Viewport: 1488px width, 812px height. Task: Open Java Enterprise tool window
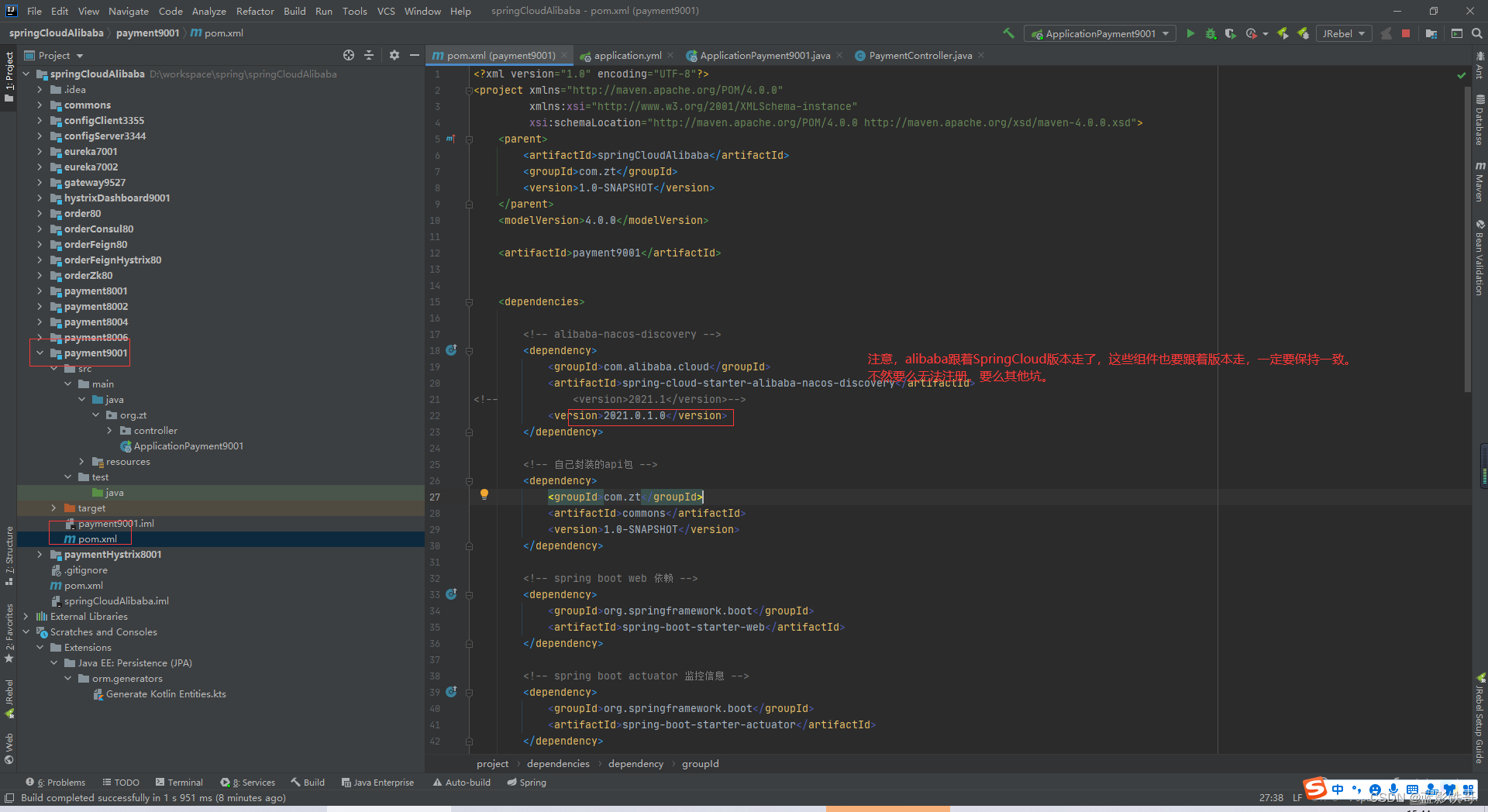coord(378,783)
